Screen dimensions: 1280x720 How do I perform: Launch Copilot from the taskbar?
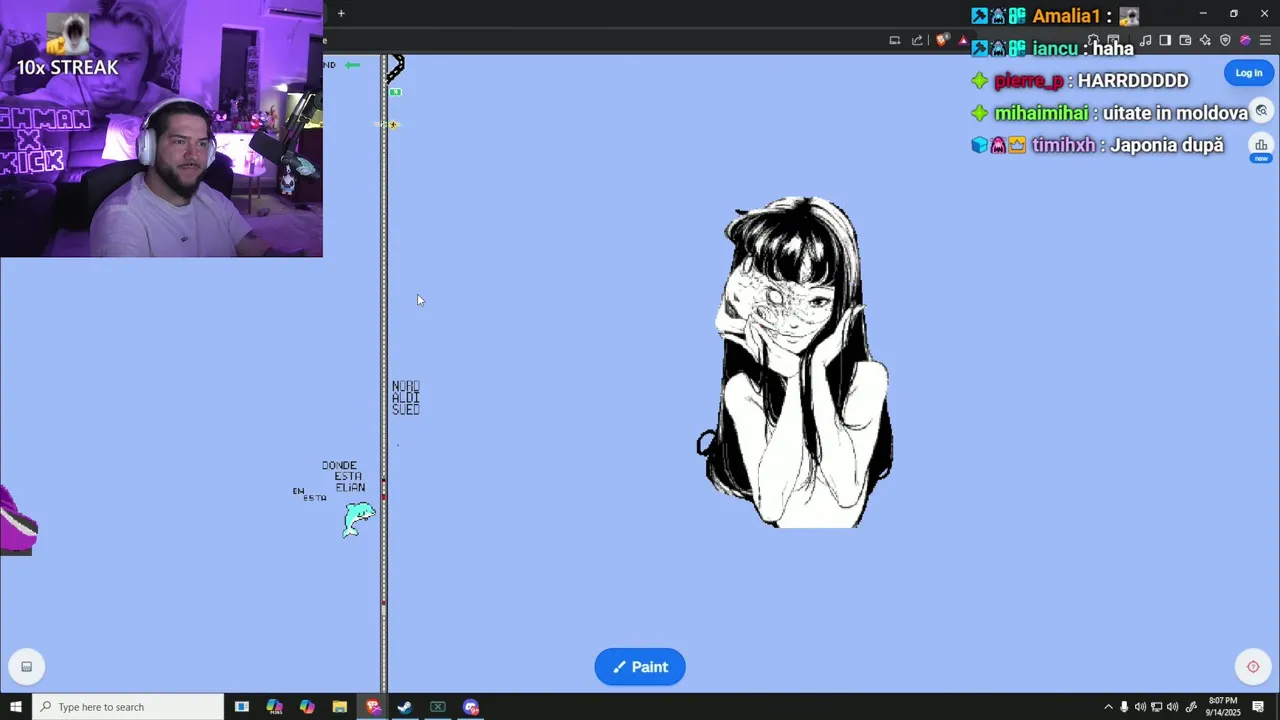point(307,707)
